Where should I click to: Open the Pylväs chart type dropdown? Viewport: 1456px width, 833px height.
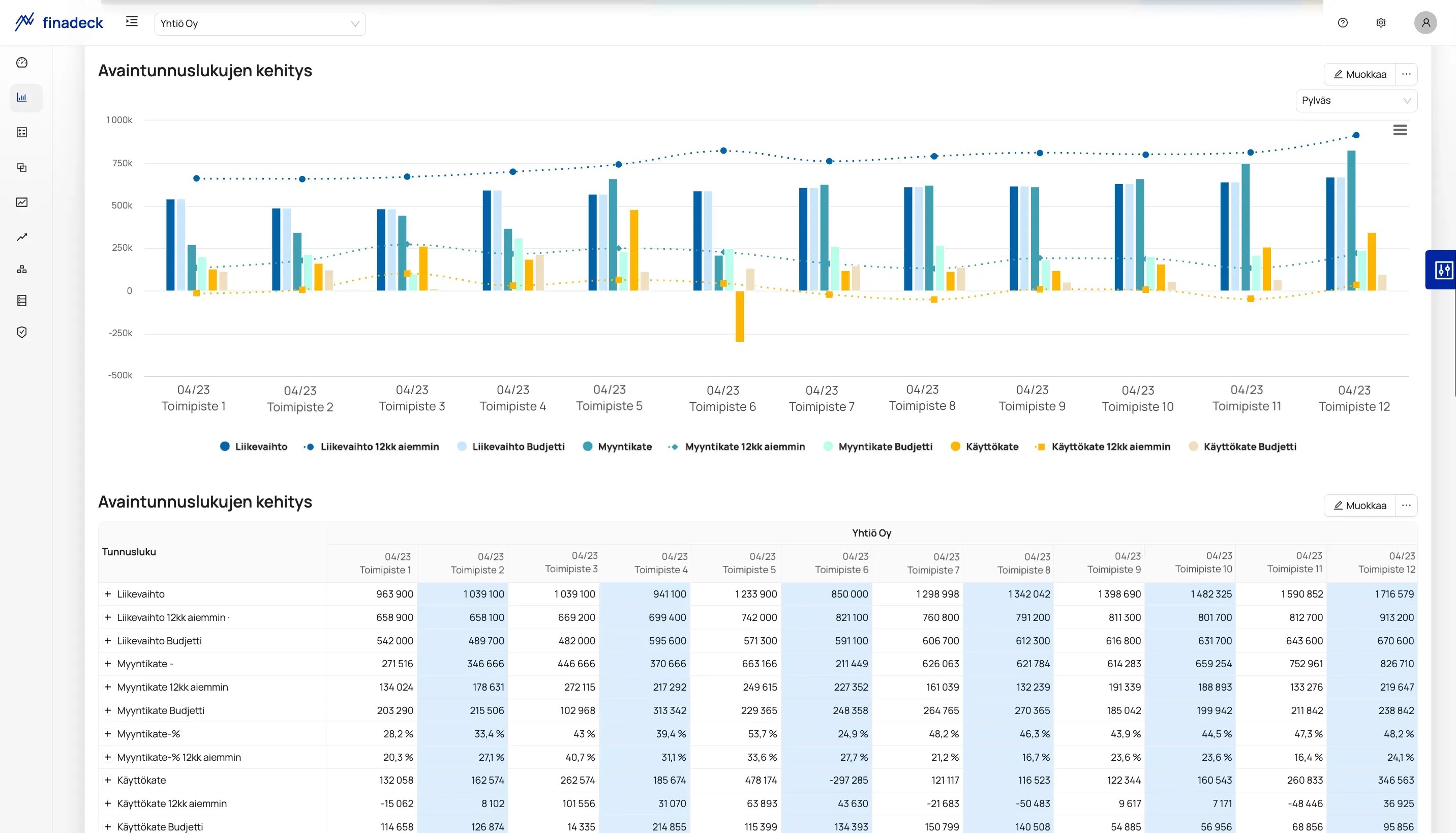pos(1356,101)
